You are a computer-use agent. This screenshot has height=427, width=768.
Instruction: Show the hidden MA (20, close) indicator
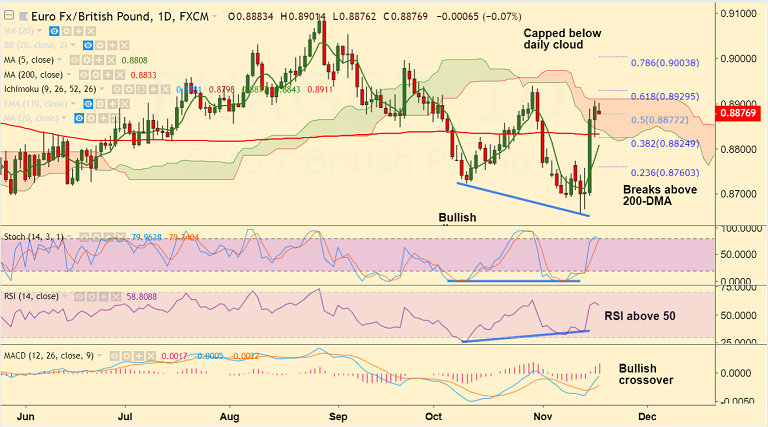[79, 118]
